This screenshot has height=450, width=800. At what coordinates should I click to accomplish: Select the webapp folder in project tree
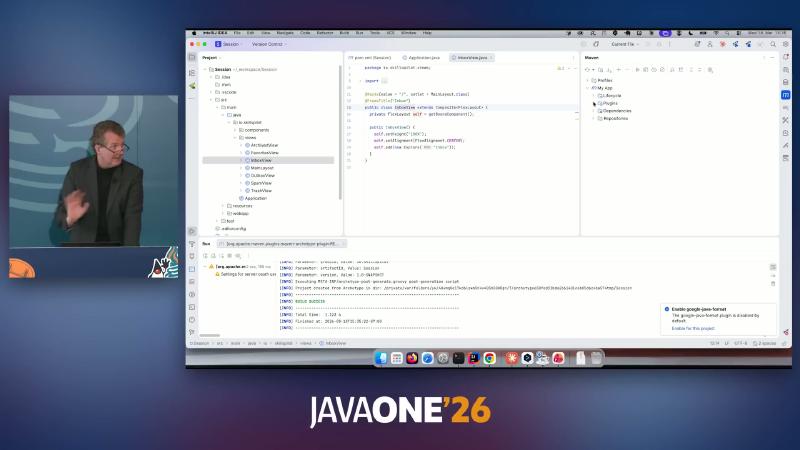coord(240,214)
